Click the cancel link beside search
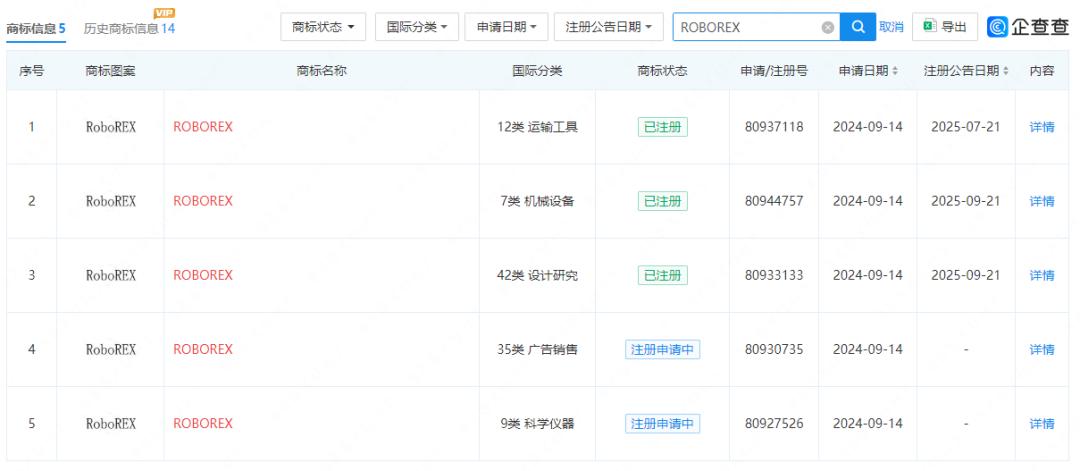1080x471 pixels. click(891, 27)
